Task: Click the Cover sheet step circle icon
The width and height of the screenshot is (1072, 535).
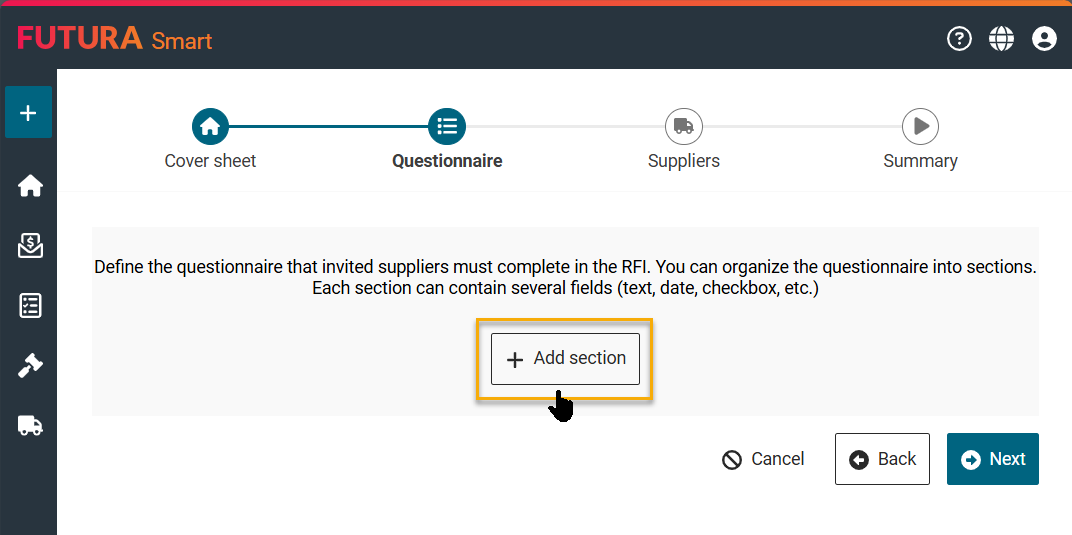Action: (210, 127)
